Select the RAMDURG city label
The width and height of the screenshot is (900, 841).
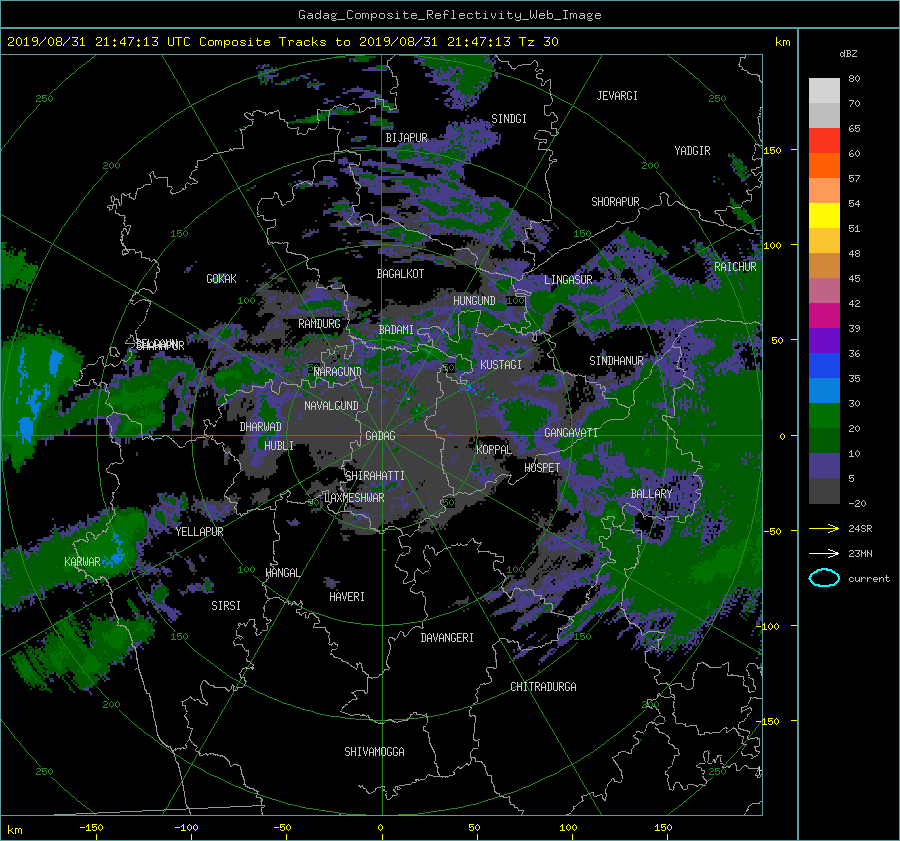[319, 324]
